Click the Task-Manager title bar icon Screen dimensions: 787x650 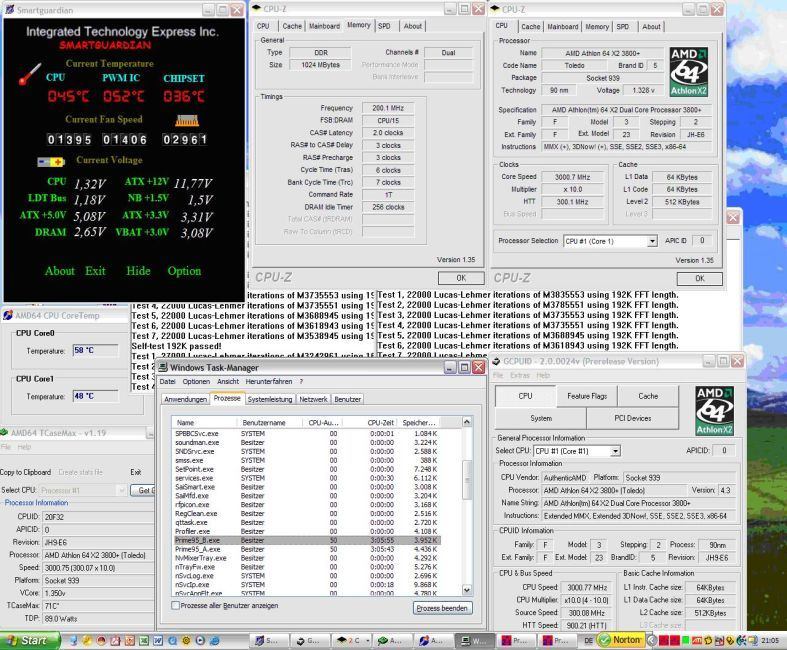coord(163,367)
